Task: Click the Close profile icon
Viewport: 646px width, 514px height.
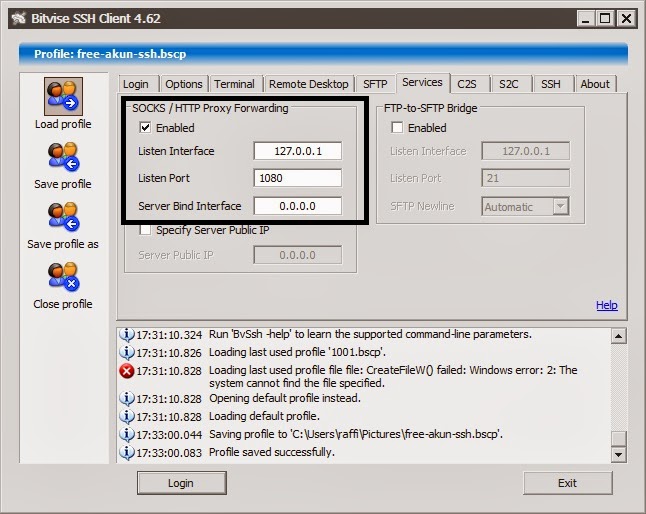Action: tap(63, 277)
